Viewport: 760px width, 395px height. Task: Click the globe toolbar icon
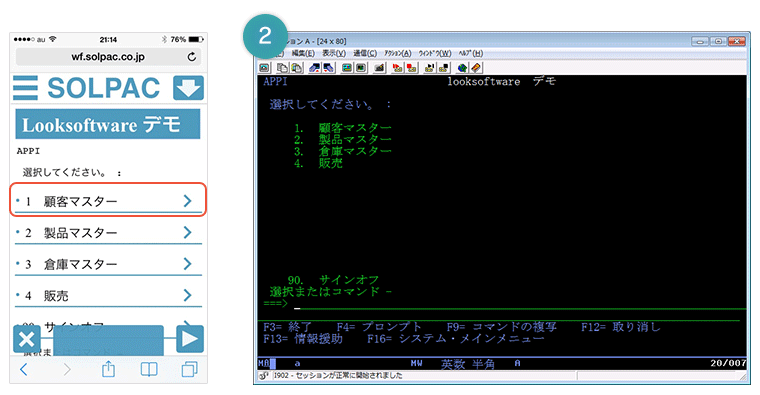462,68
